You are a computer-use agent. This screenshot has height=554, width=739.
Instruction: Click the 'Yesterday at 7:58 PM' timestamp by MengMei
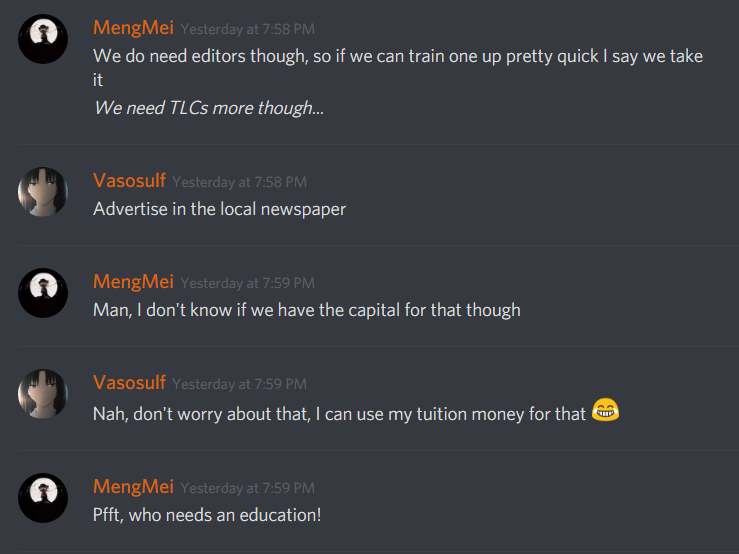[247, 29]
